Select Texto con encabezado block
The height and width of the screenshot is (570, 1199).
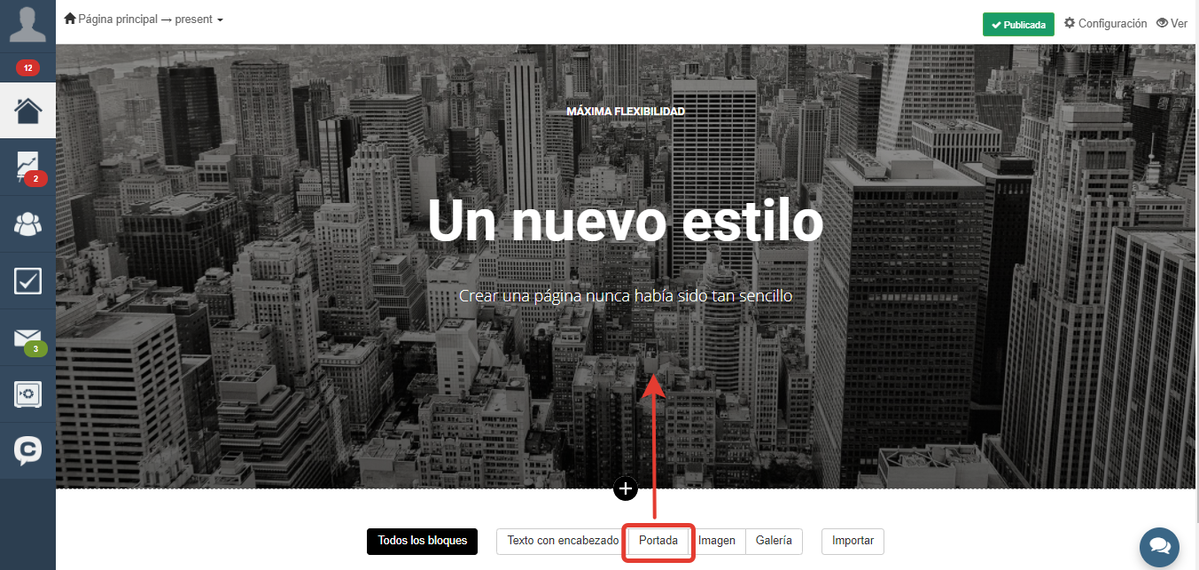point(563,540)
